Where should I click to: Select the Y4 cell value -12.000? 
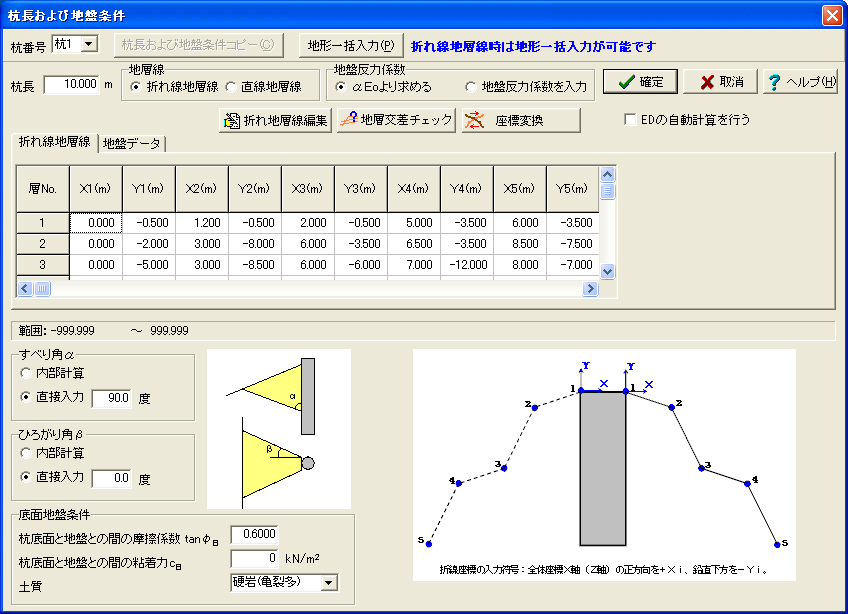(x=467, y=265)
